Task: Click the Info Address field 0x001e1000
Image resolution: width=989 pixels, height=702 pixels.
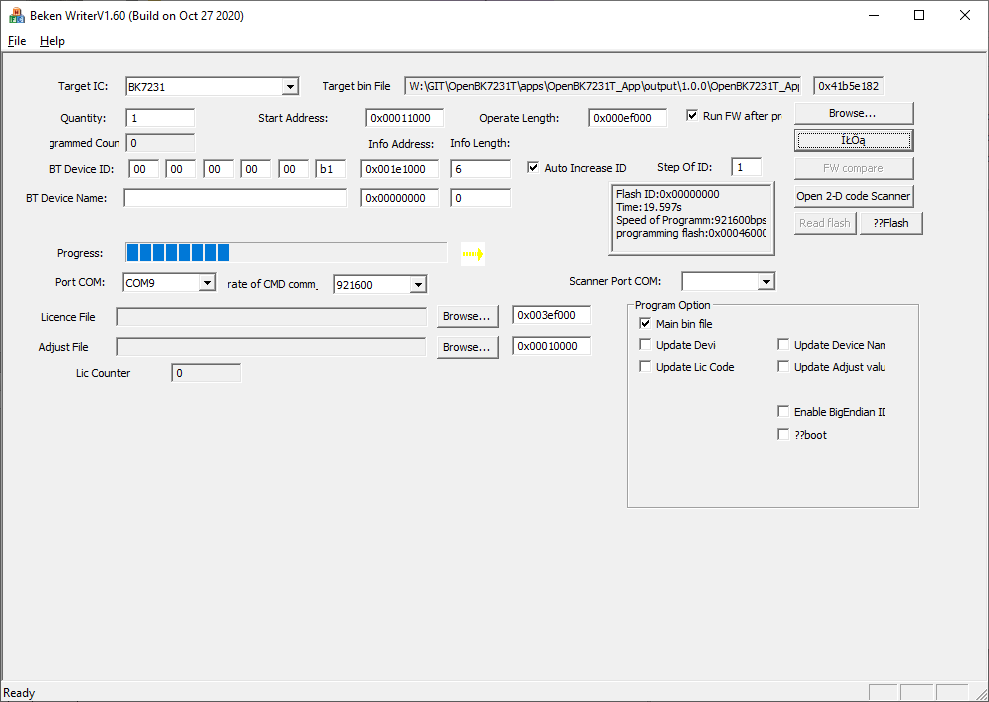Action: coord(400,169)
